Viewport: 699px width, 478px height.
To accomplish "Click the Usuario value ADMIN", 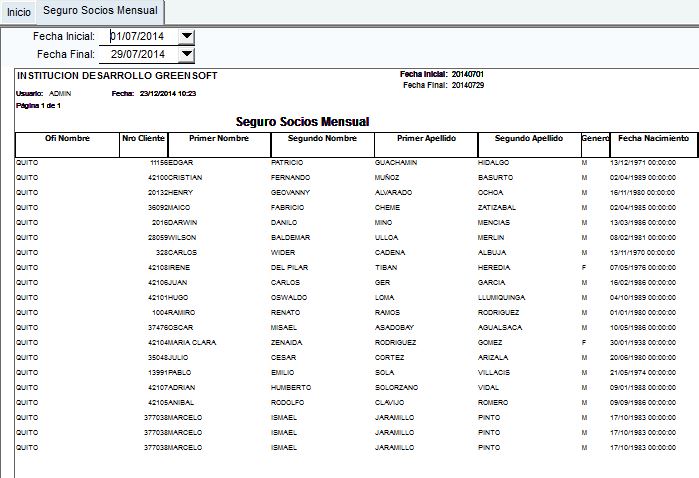I will pos(60,94).
